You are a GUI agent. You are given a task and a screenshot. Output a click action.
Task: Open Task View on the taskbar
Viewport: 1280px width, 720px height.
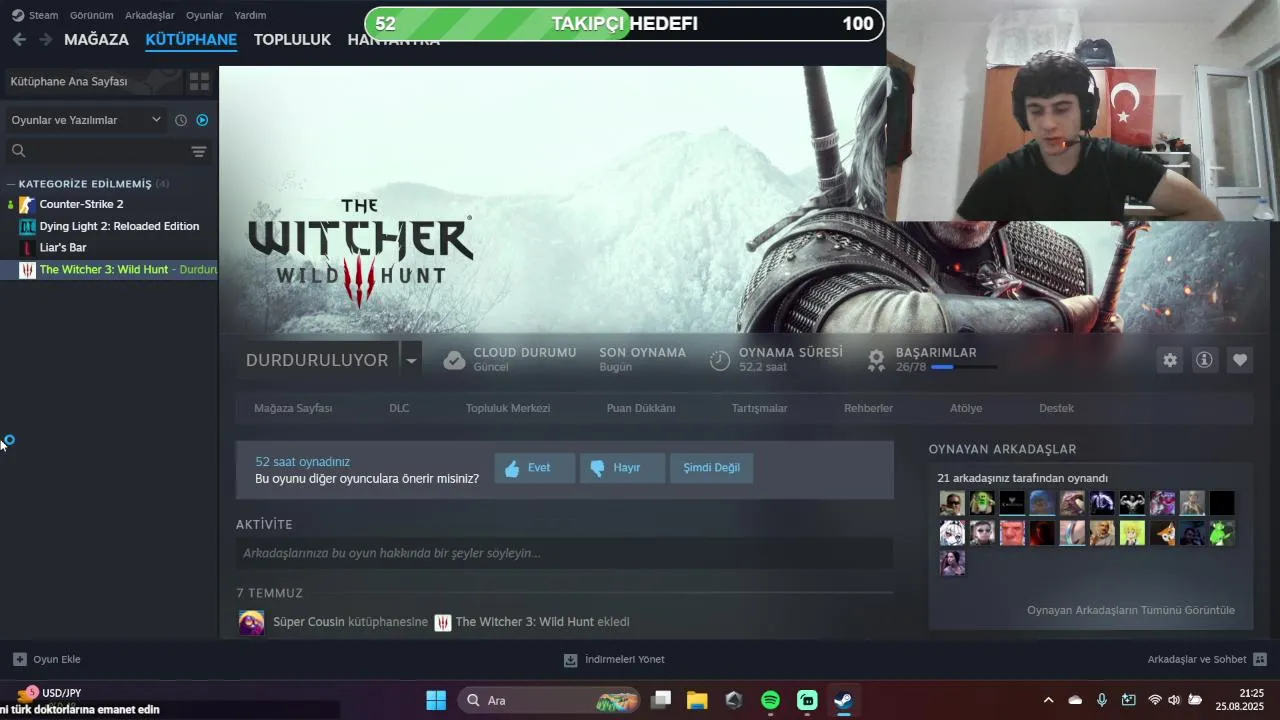click(661, 700)
